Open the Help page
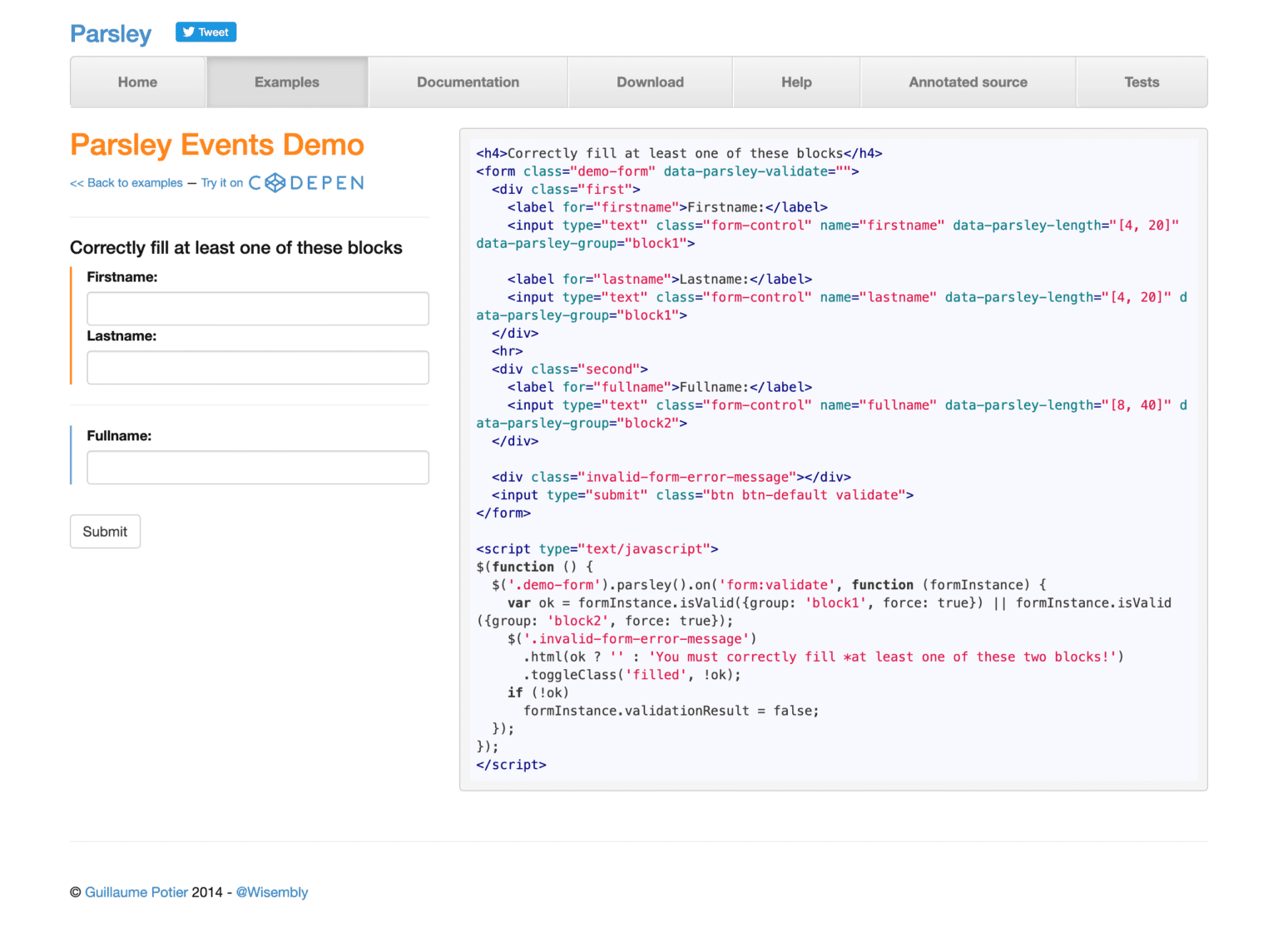The image size is (1278, 952). click(795, 82)
